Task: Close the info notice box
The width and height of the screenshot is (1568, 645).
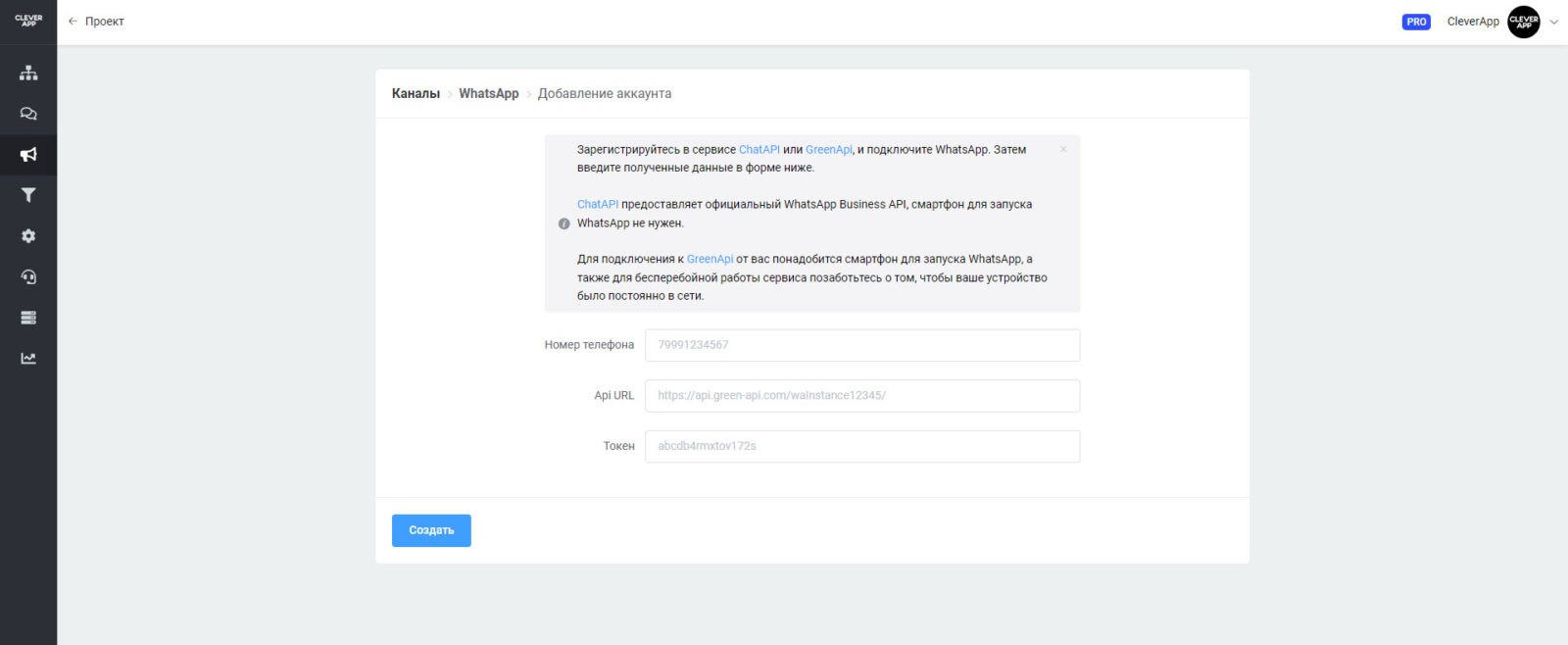Action: pyautogui.click(x=1063, y=150)
